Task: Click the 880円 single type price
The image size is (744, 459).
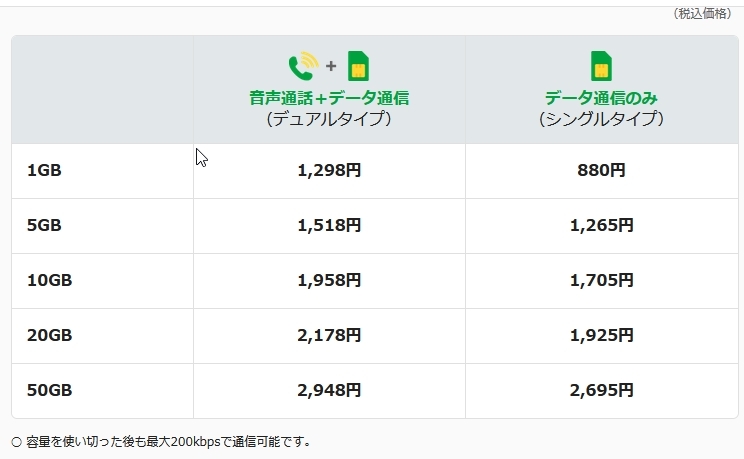Action: [x=601, y=171]
